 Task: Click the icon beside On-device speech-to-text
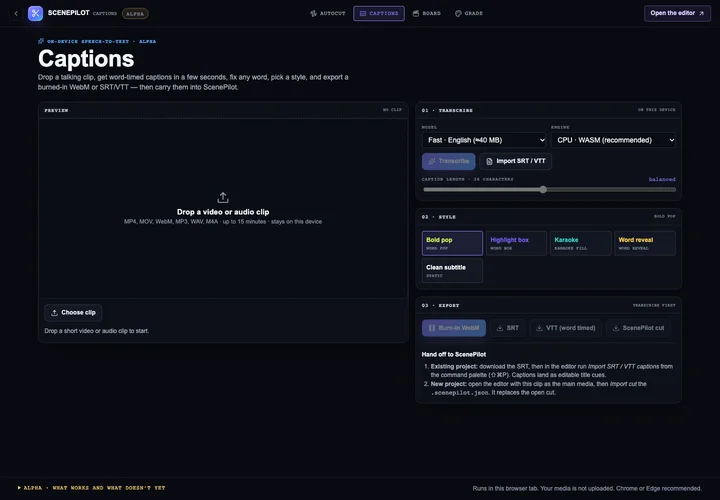(x=41, y=41)
